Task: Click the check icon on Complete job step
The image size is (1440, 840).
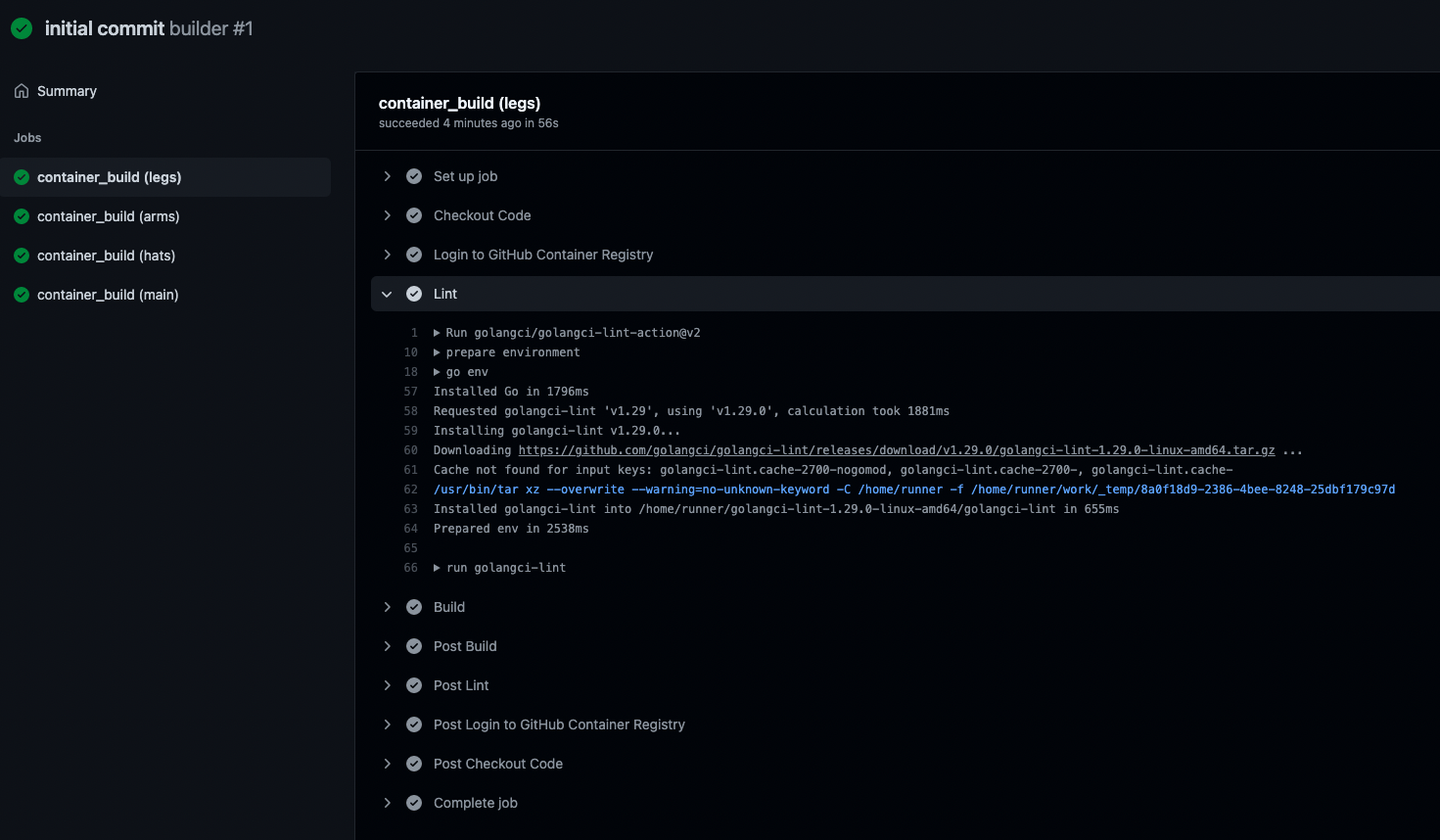Action: point(414,803)
